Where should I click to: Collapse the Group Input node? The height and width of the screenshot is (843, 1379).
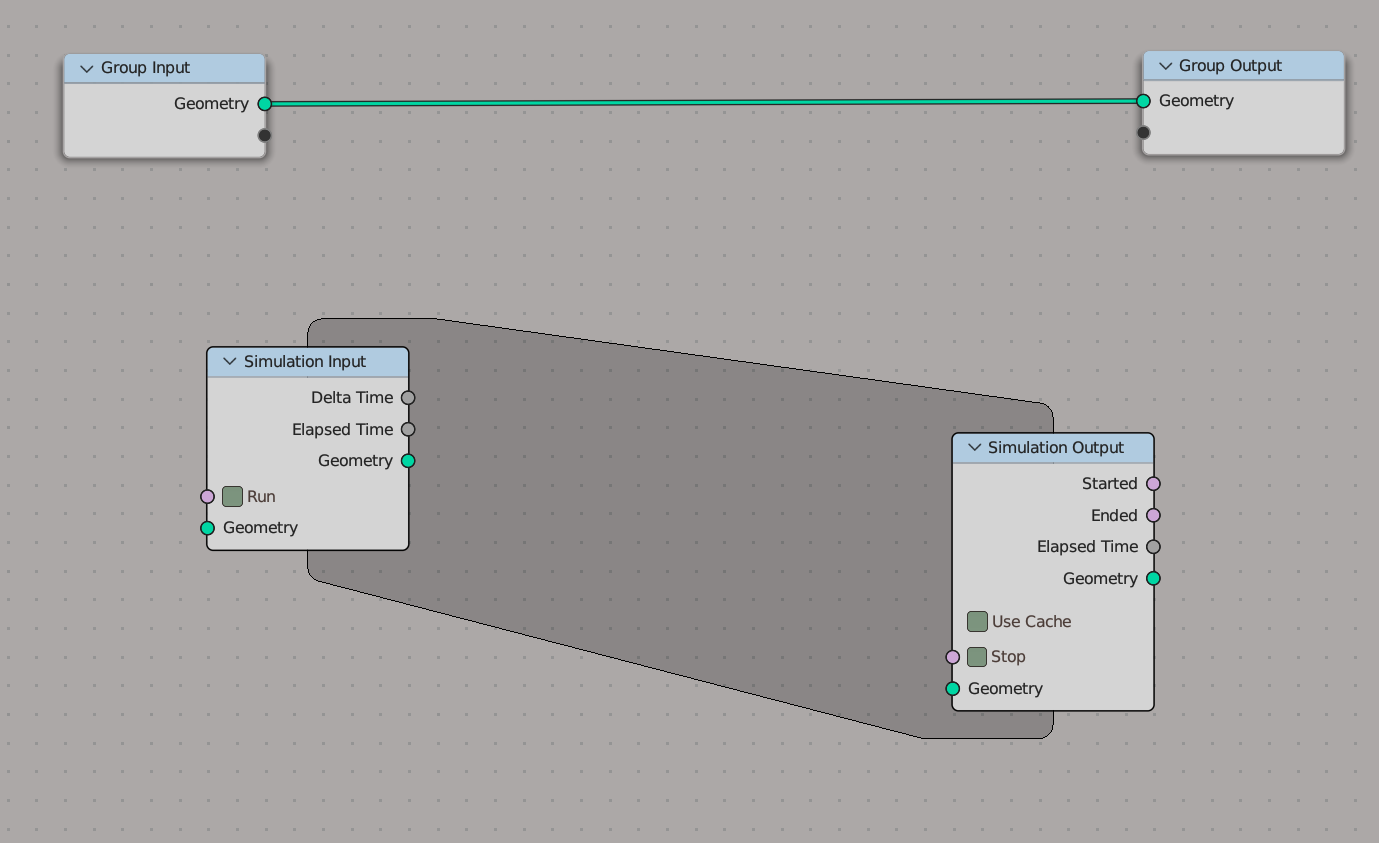coord(86,68)
